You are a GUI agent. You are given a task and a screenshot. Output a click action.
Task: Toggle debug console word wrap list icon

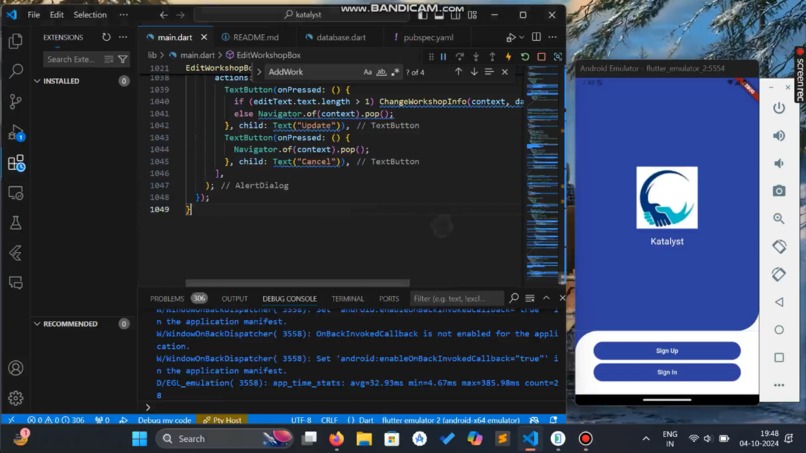click(x=530, y=298)
